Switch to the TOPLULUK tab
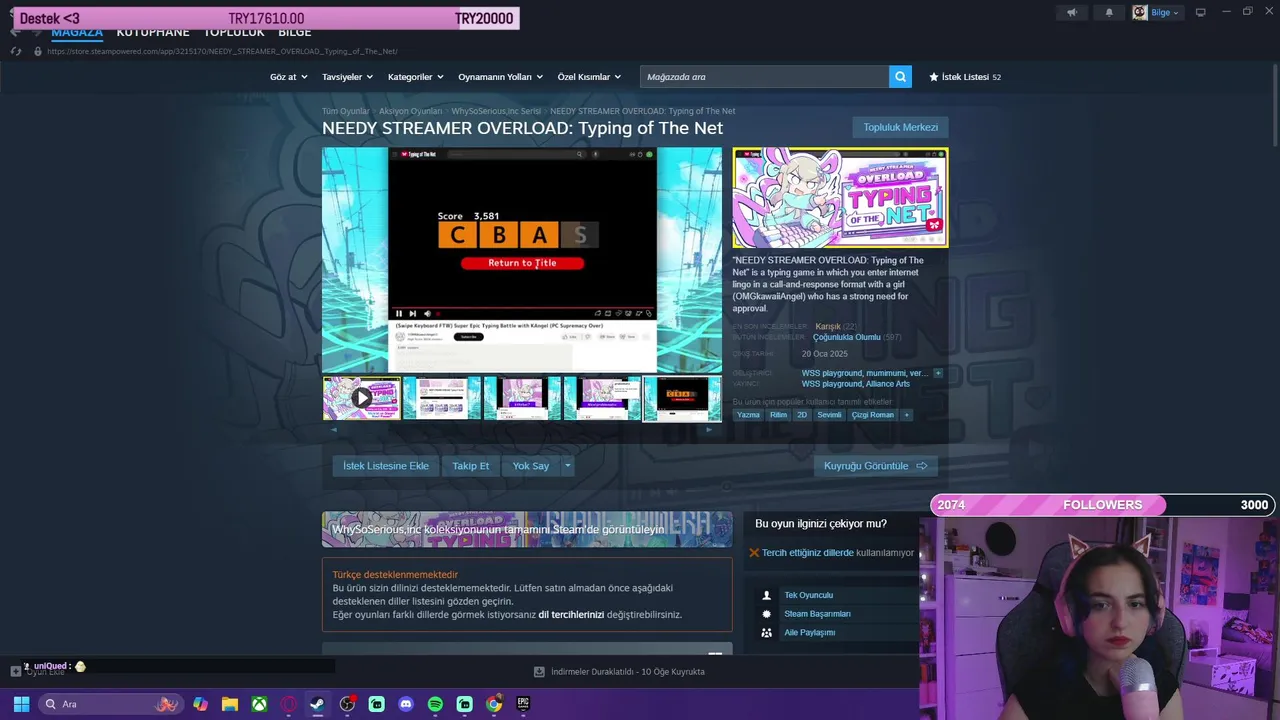The width and height of the screenshot is (1280, 720). (x=234, y=32)
